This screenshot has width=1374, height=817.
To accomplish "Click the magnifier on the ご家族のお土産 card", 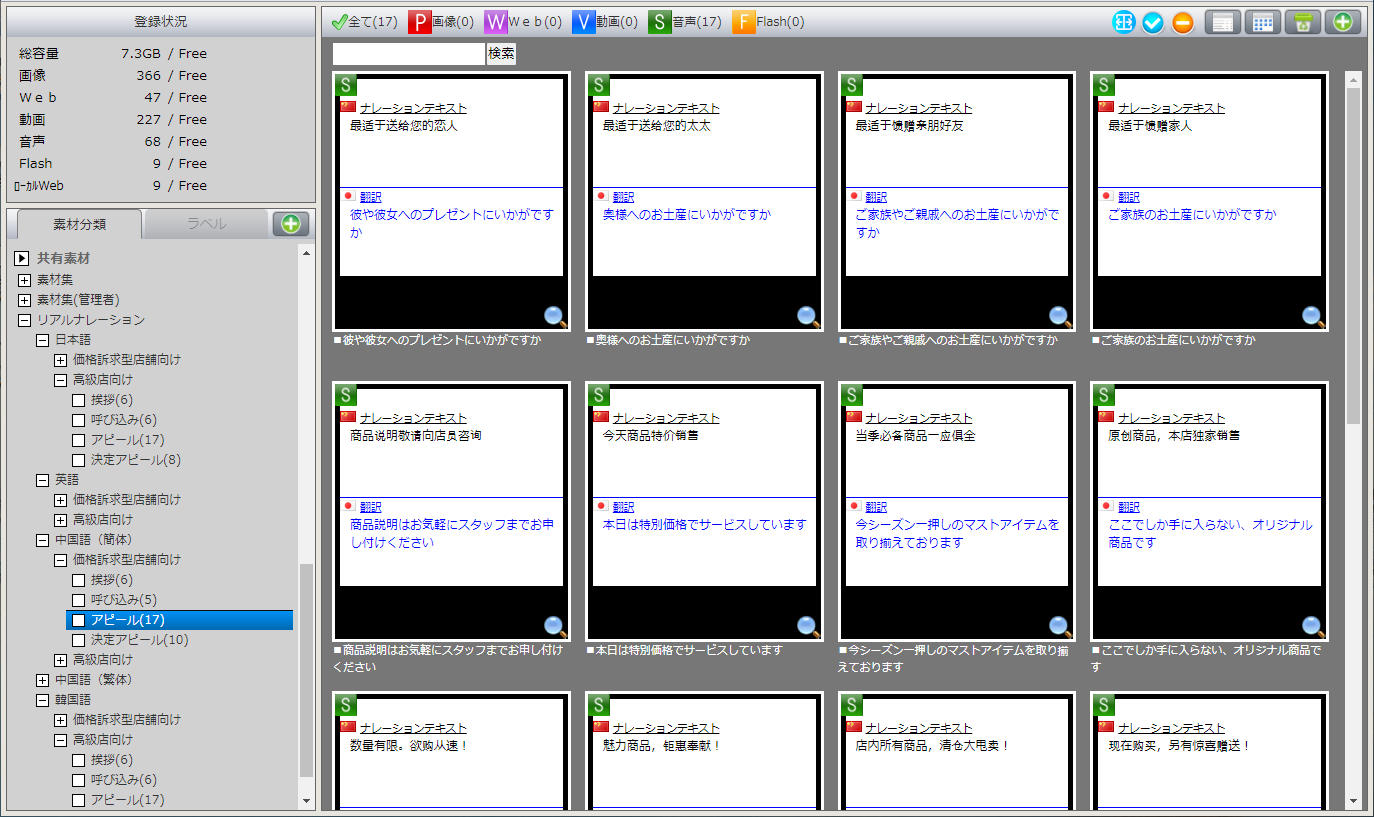I will [x=1314, y=317].
